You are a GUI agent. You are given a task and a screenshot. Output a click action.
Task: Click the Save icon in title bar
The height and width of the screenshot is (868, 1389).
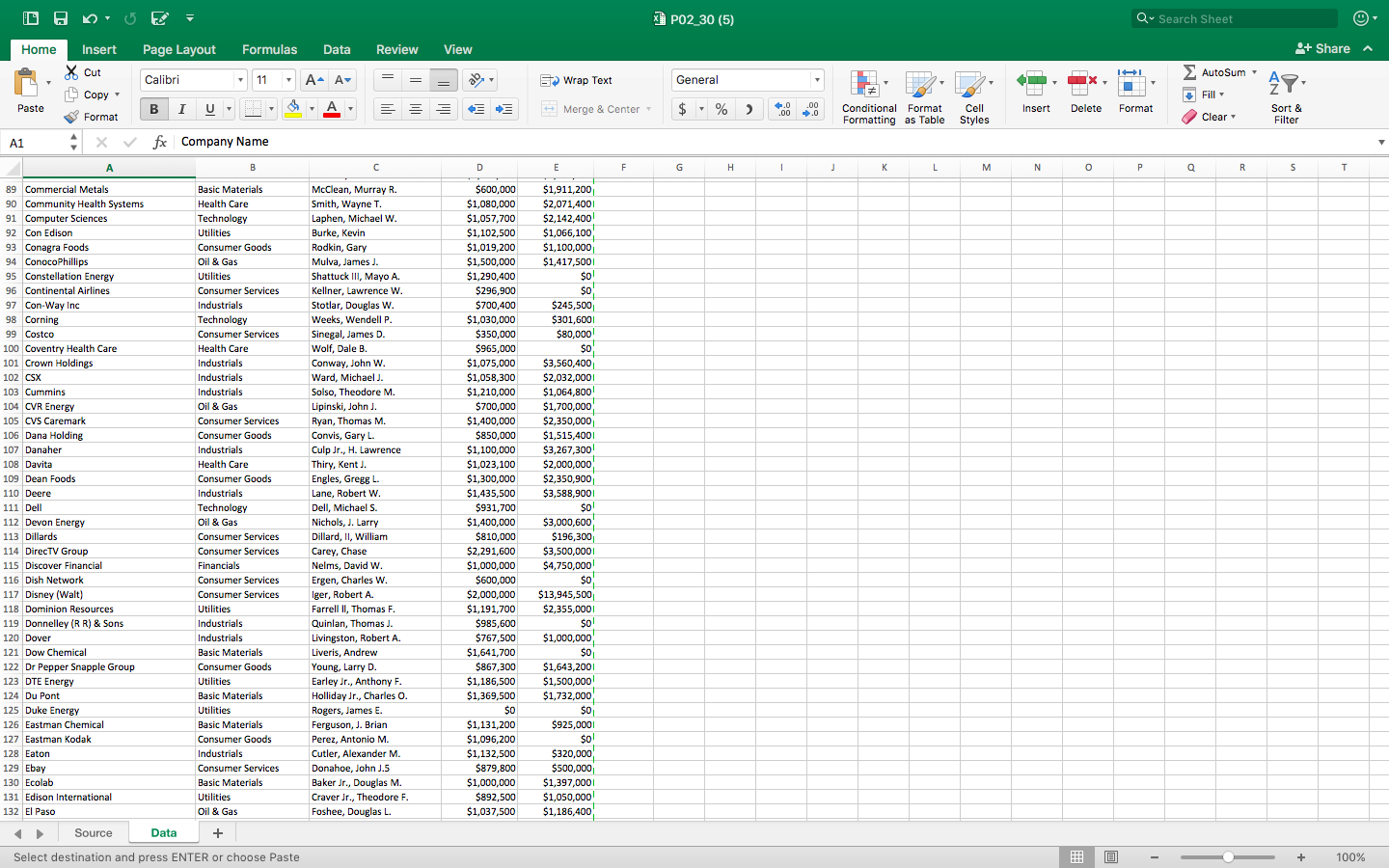pyautogui.click(x=61, y=18)
